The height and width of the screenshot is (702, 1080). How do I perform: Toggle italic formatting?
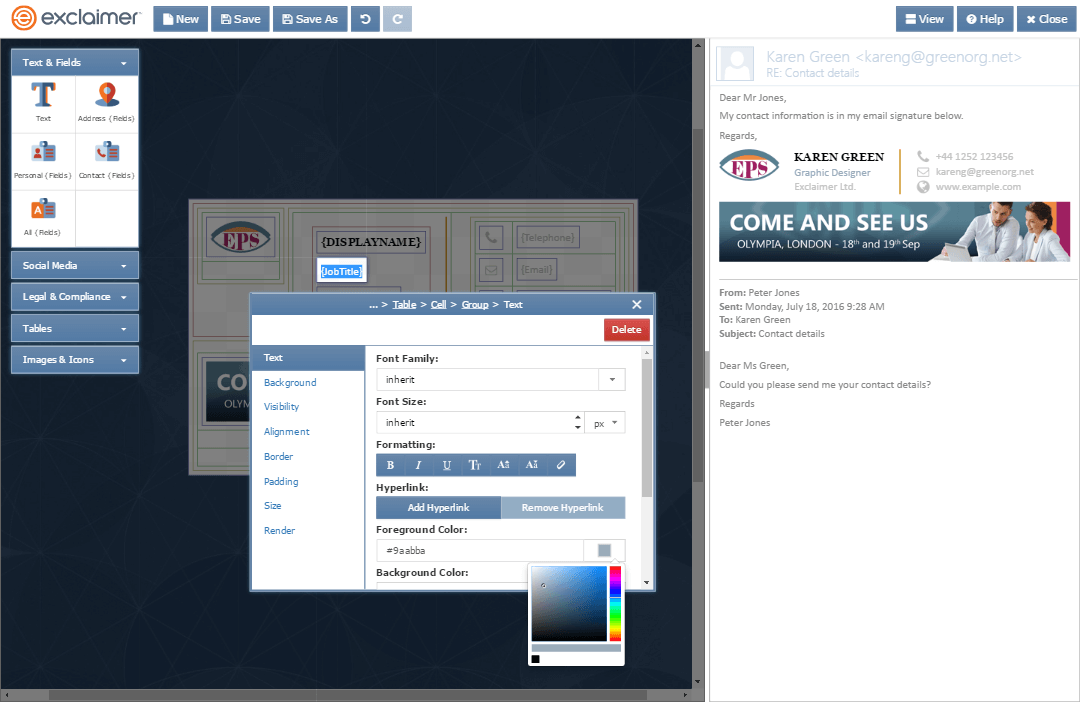pos(418,465)
